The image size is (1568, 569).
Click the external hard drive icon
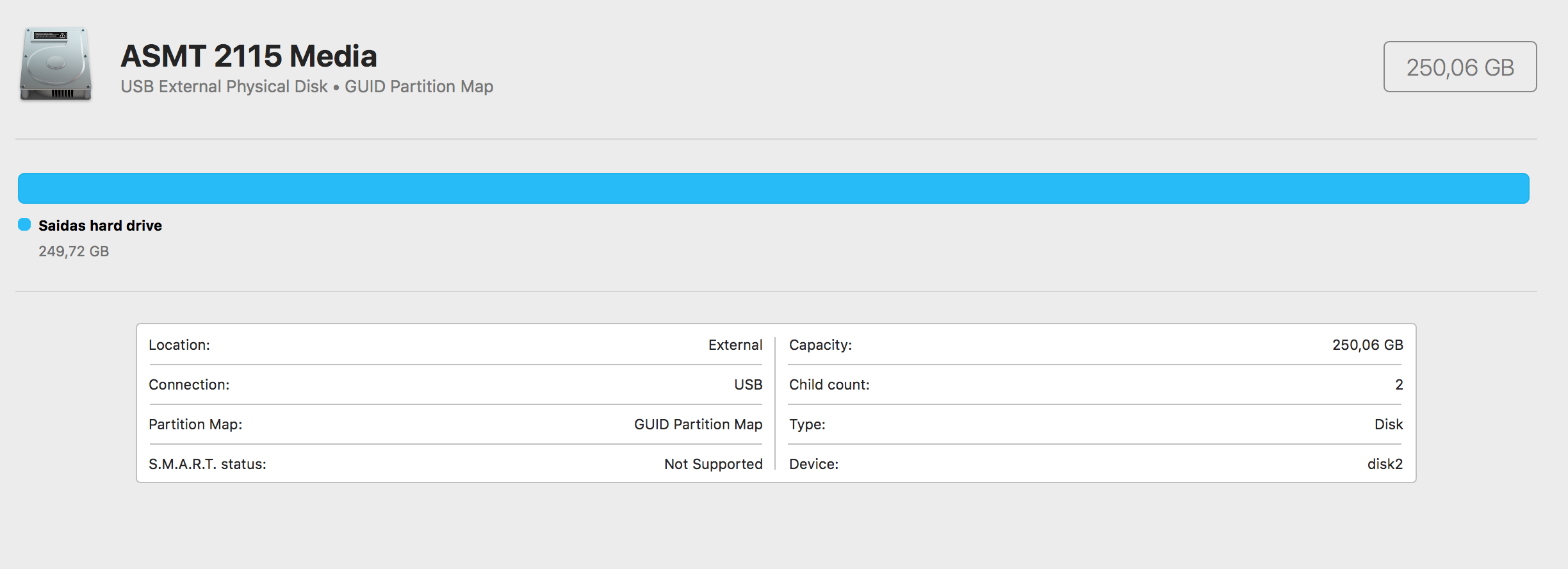tap(56, 64)
